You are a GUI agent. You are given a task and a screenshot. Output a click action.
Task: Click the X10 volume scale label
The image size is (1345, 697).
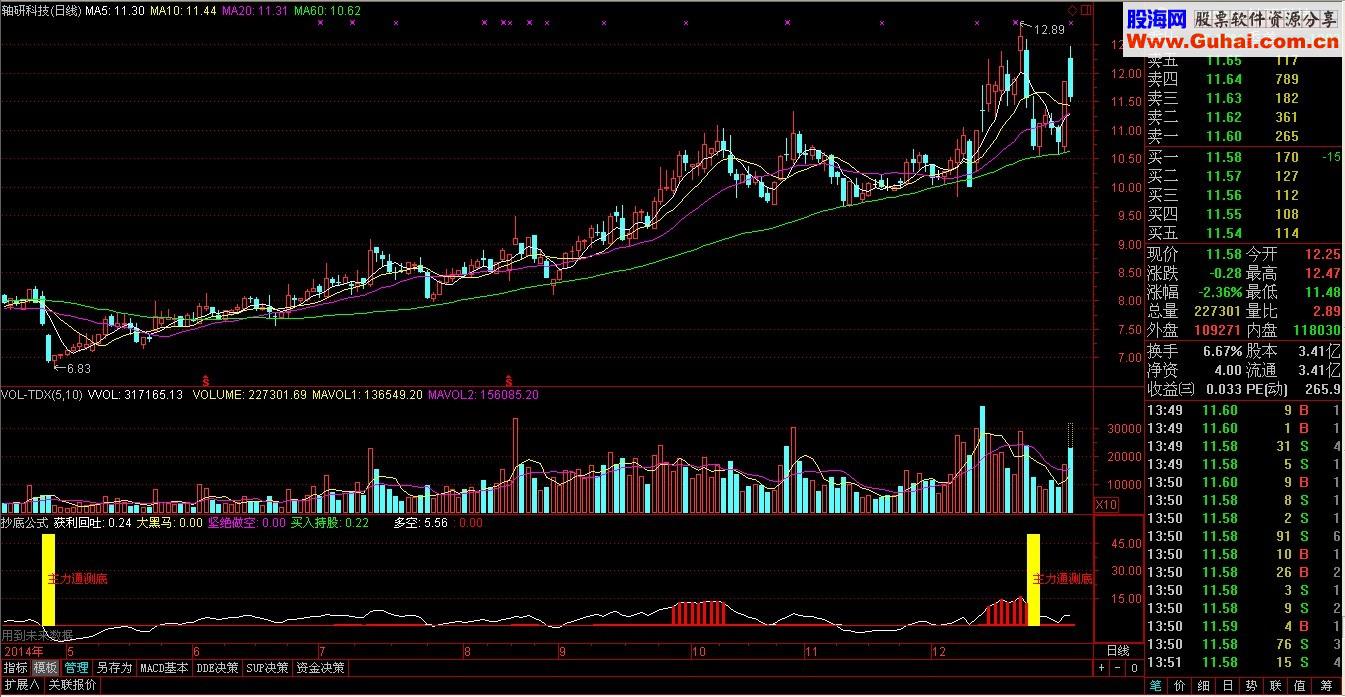(x=1107, y=504)
